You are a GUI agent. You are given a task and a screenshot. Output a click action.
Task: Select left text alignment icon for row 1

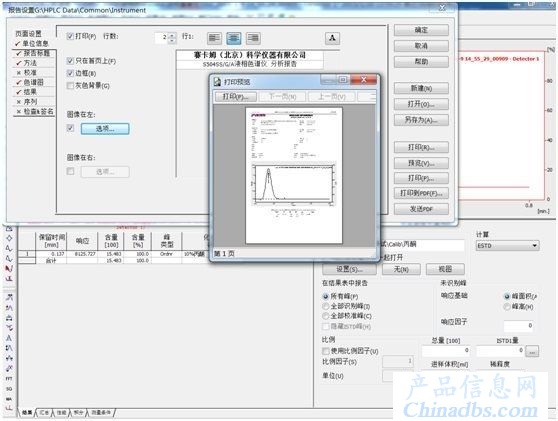[214, 38]
